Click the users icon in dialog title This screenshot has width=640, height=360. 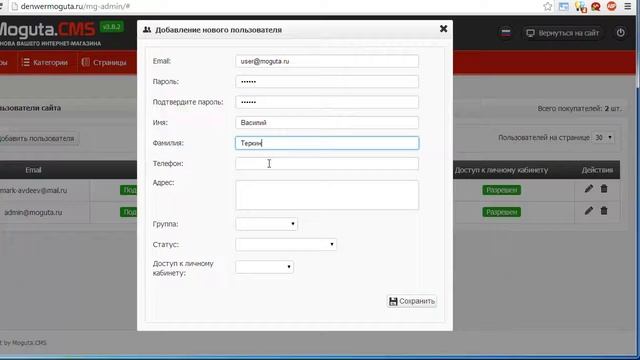click(x=147, y=30)
